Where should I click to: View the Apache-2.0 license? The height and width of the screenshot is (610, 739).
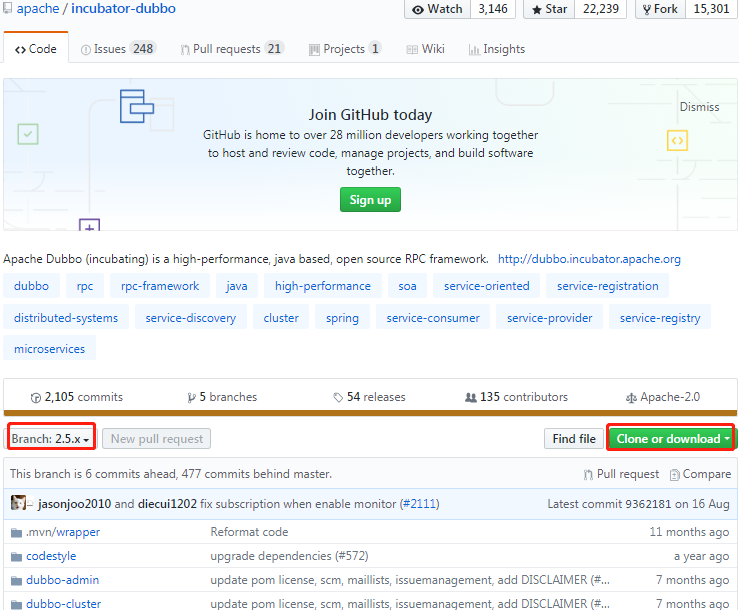663,397
